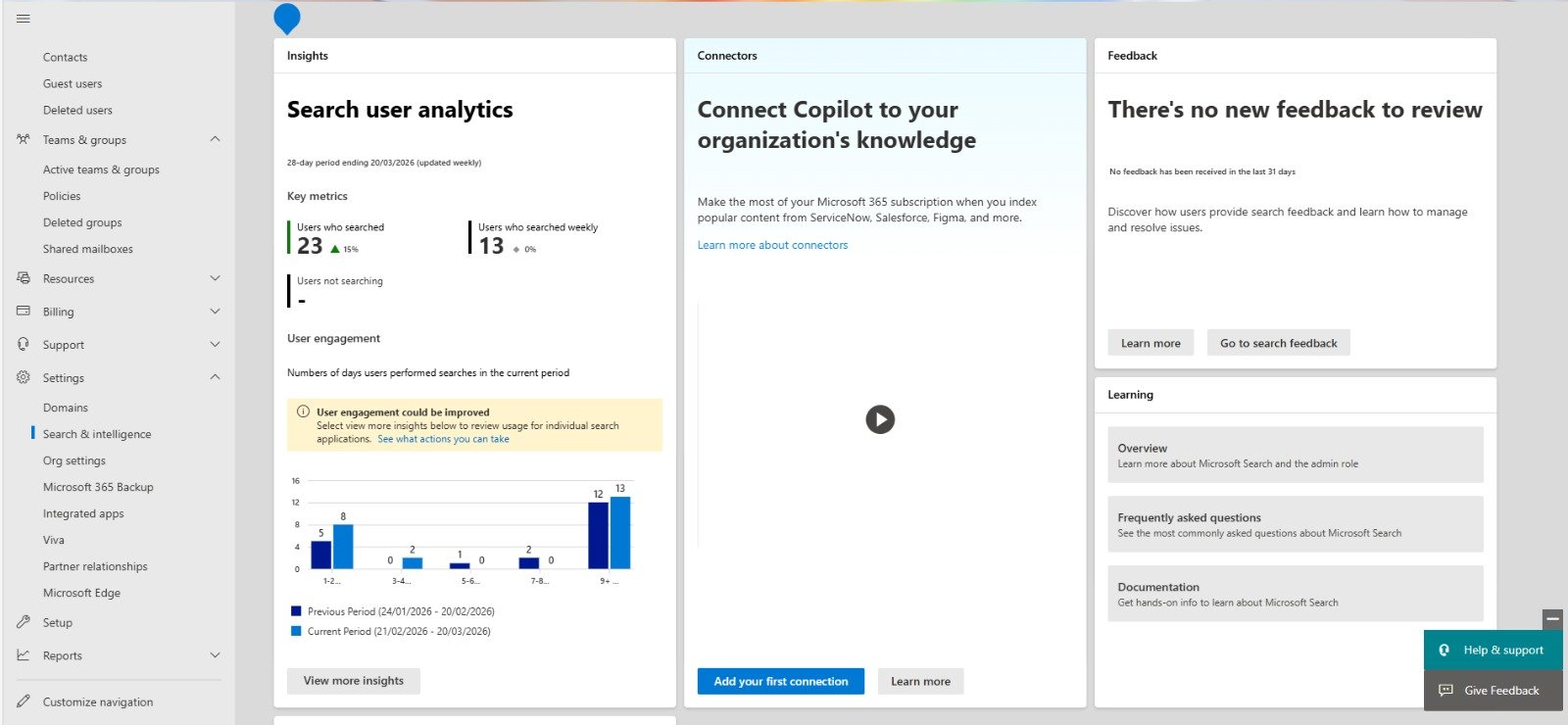Click Add your first connection button

[x=780, y=681]
